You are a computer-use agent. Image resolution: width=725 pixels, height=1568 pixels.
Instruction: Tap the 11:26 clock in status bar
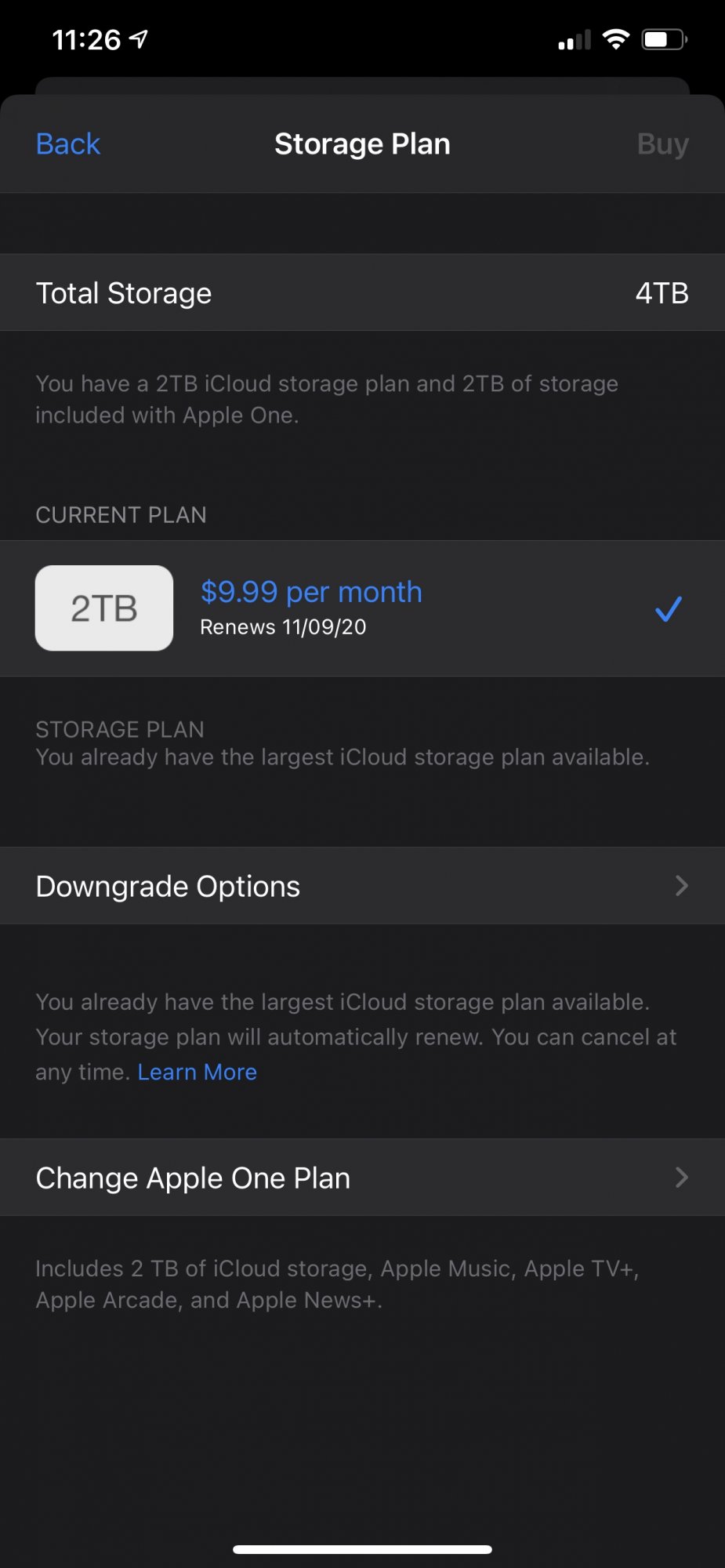[86, 40]
